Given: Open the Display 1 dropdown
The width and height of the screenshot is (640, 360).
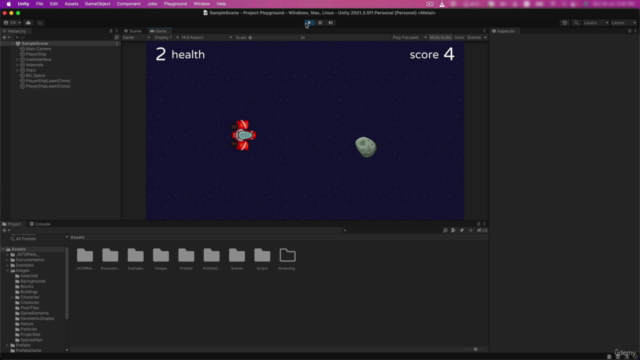Looking at the screenshot, I should tap(166, 38).
